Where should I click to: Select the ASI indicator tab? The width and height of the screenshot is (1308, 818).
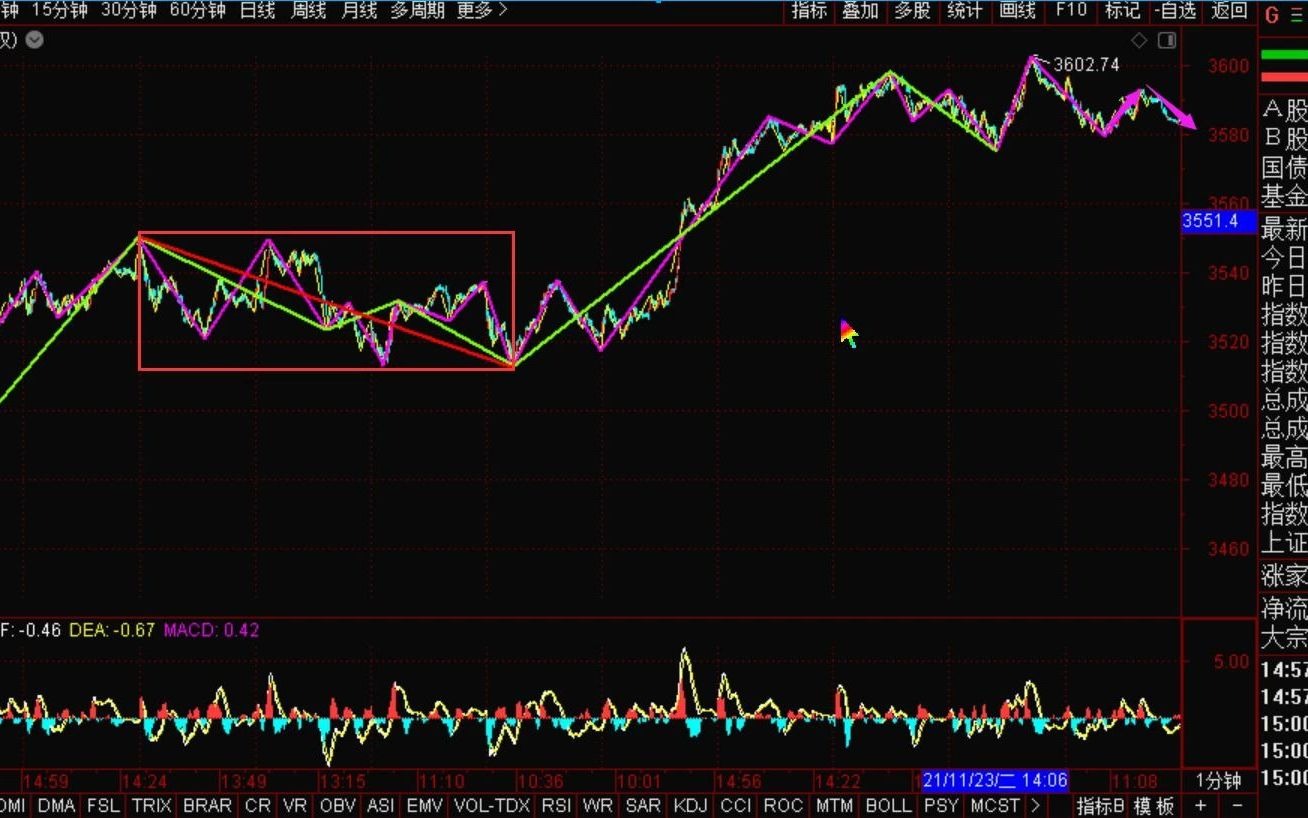point(381,806)
